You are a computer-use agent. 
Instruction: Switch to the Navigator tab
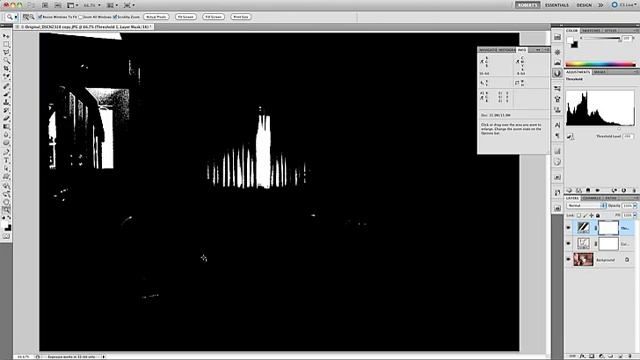(x=488, y=50)
